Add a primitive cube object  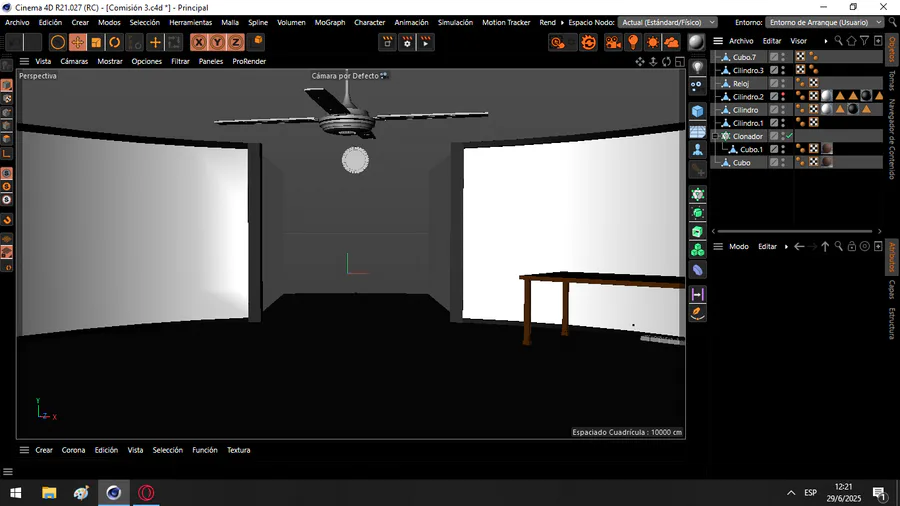(697, 111)
